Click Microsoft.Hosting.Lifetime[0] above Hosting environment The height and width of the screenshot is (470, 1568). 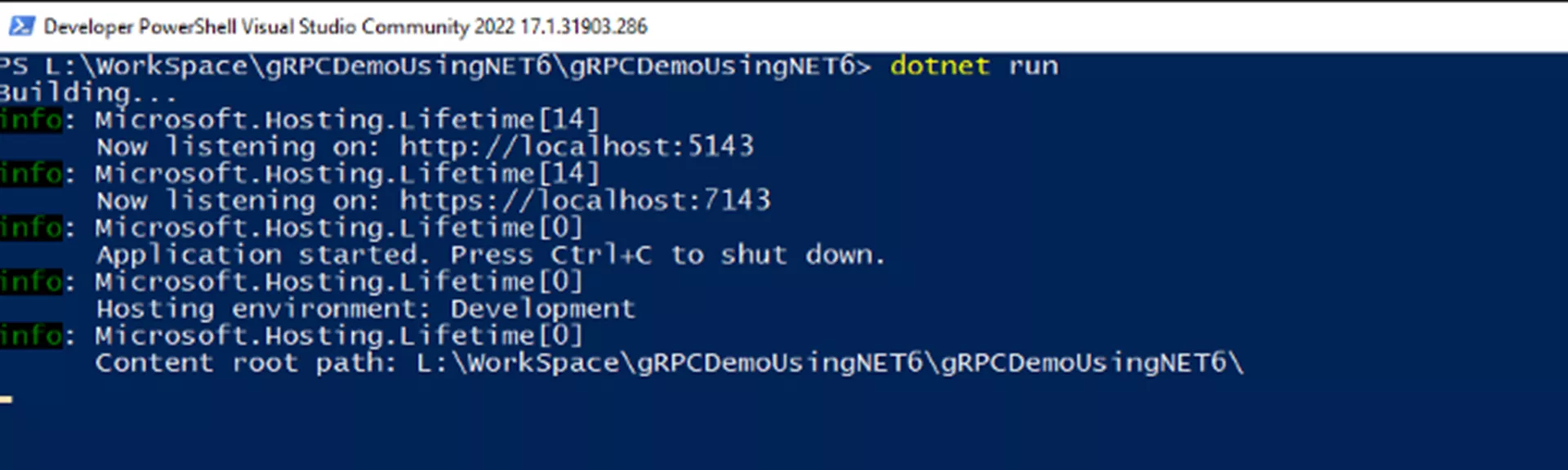(x=339, y=282)
